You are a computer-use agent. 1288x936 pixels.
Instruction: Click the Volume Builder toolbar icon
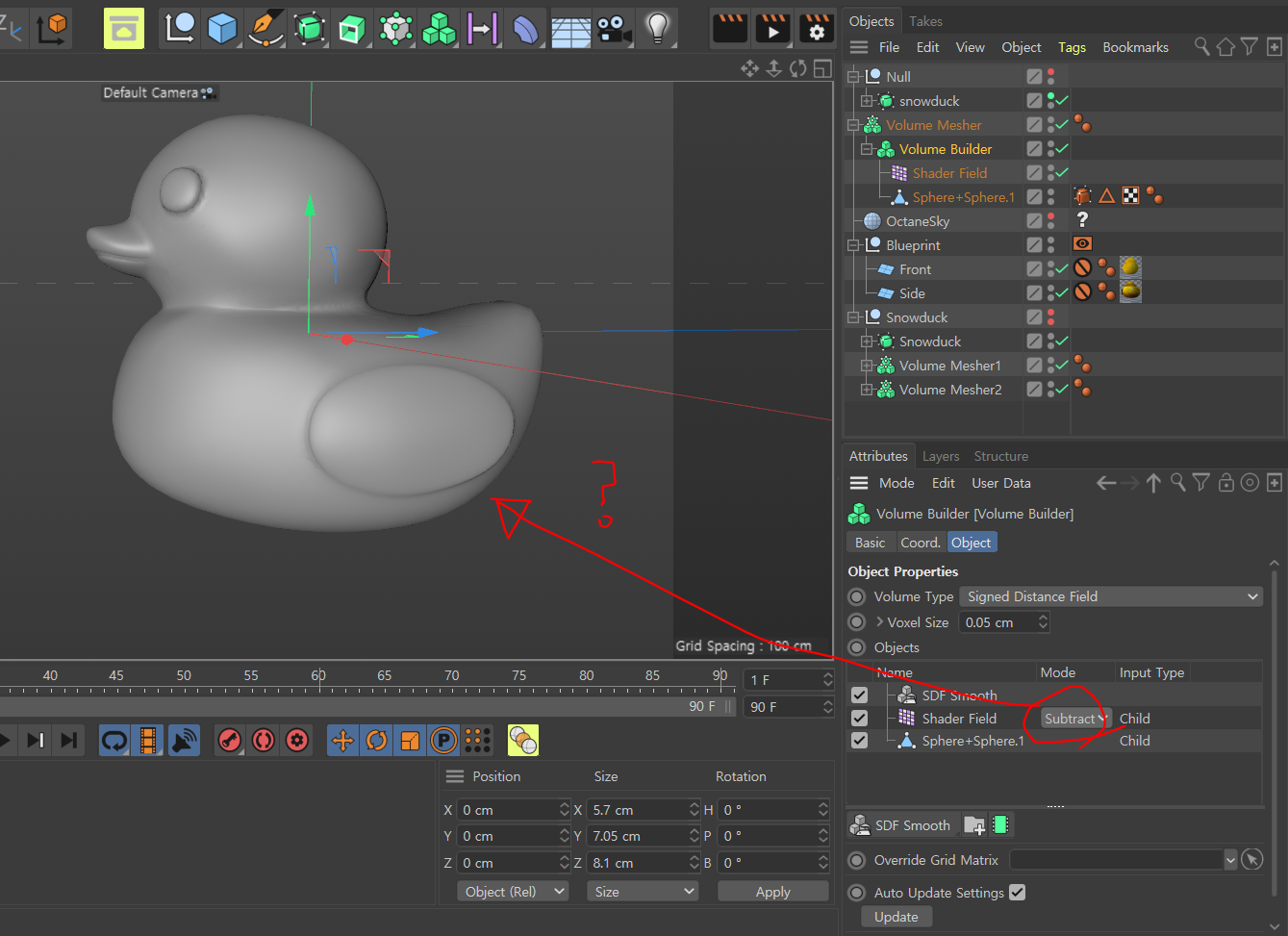tap(440, 29)
